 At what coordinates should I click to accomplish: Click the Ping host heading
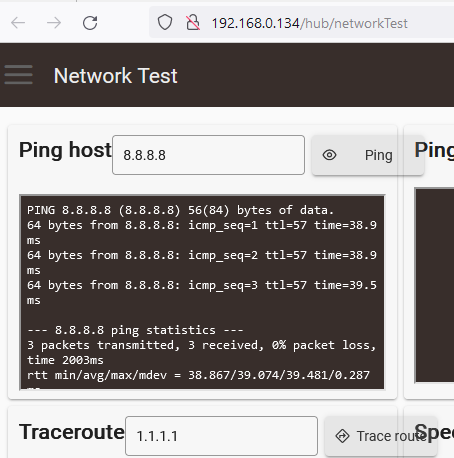[65, 150]
